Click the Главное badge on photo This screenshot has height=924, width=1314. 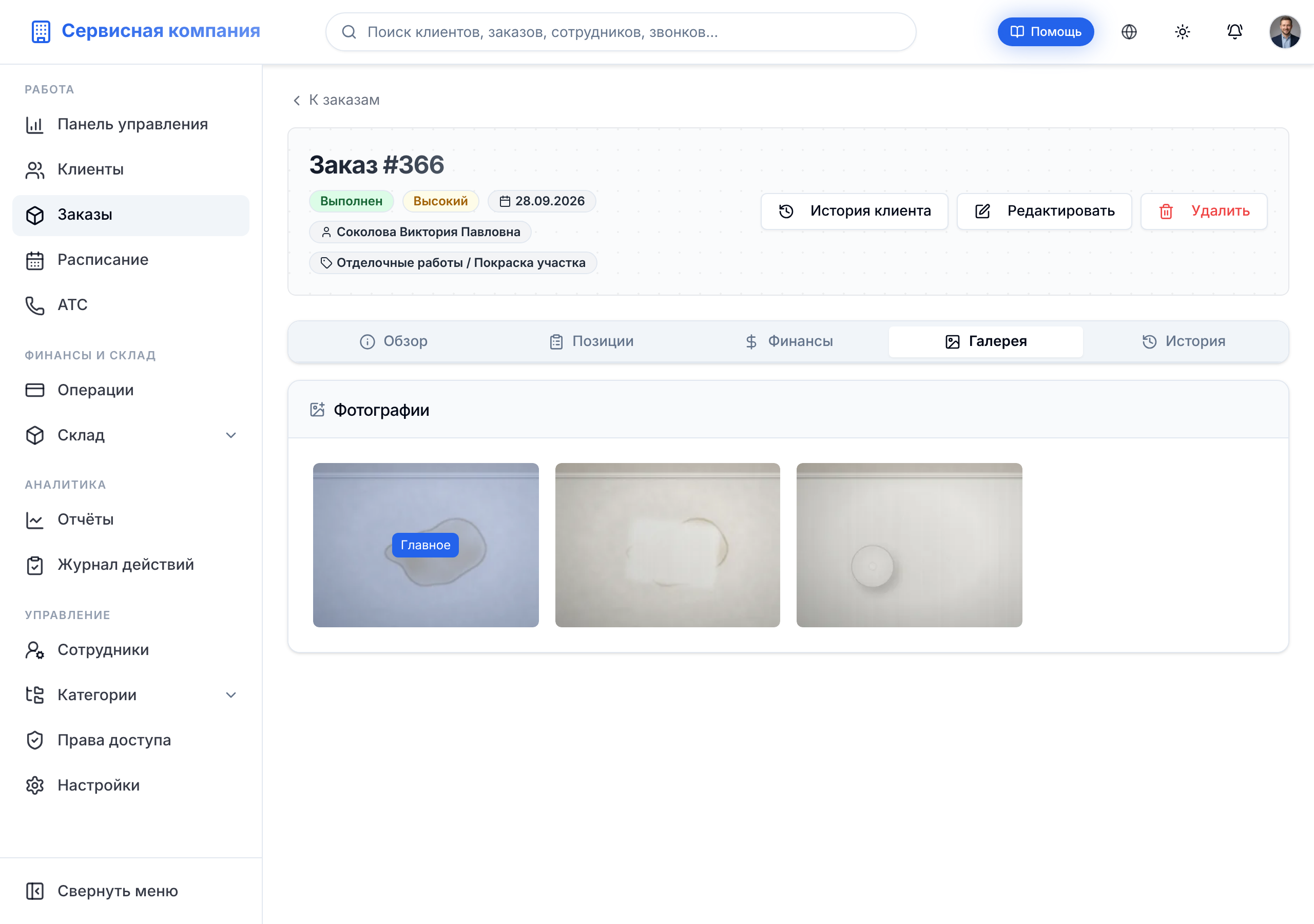(425, 545)
